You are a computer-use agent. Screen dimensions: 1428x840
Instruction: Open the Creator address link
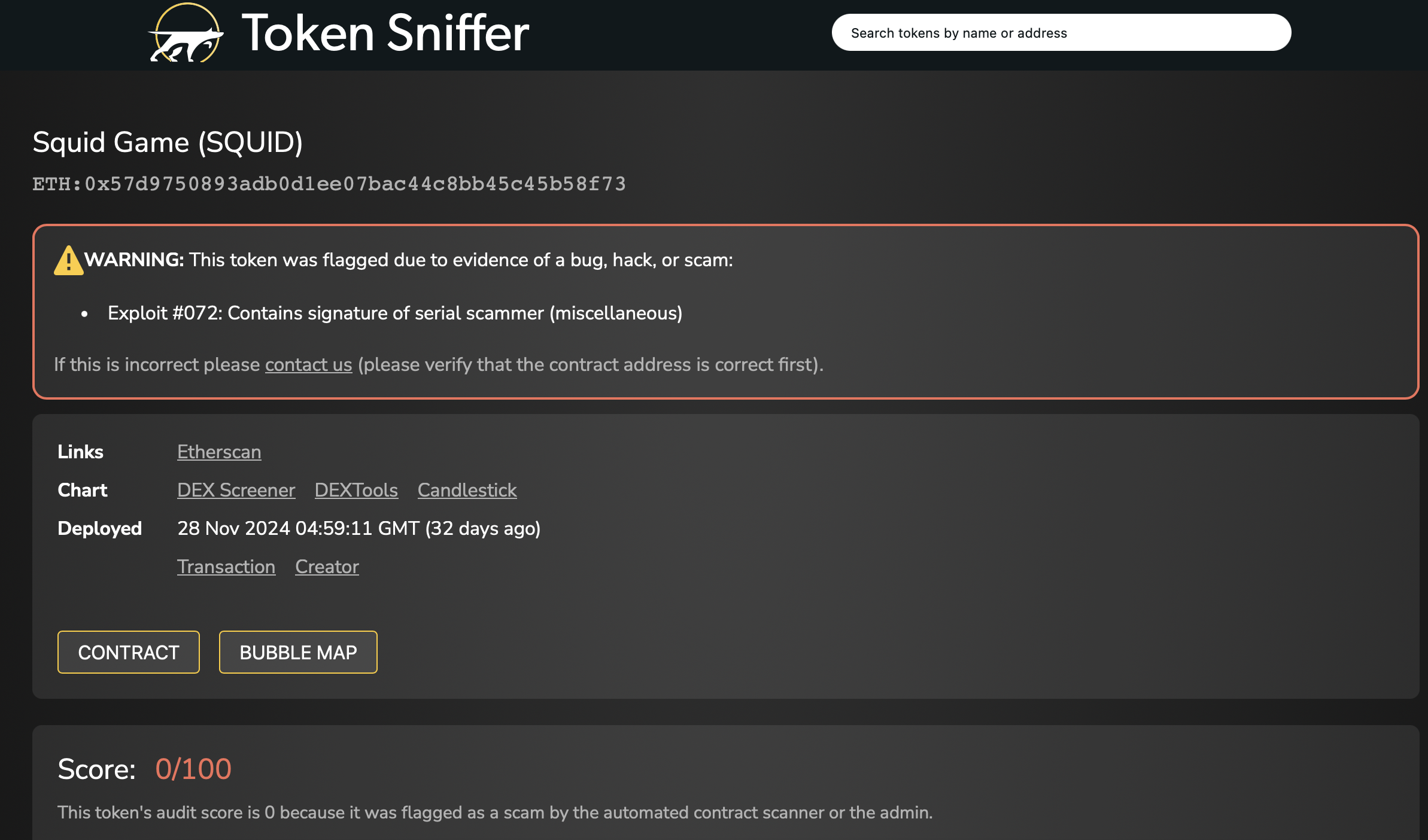pos(327,567)
